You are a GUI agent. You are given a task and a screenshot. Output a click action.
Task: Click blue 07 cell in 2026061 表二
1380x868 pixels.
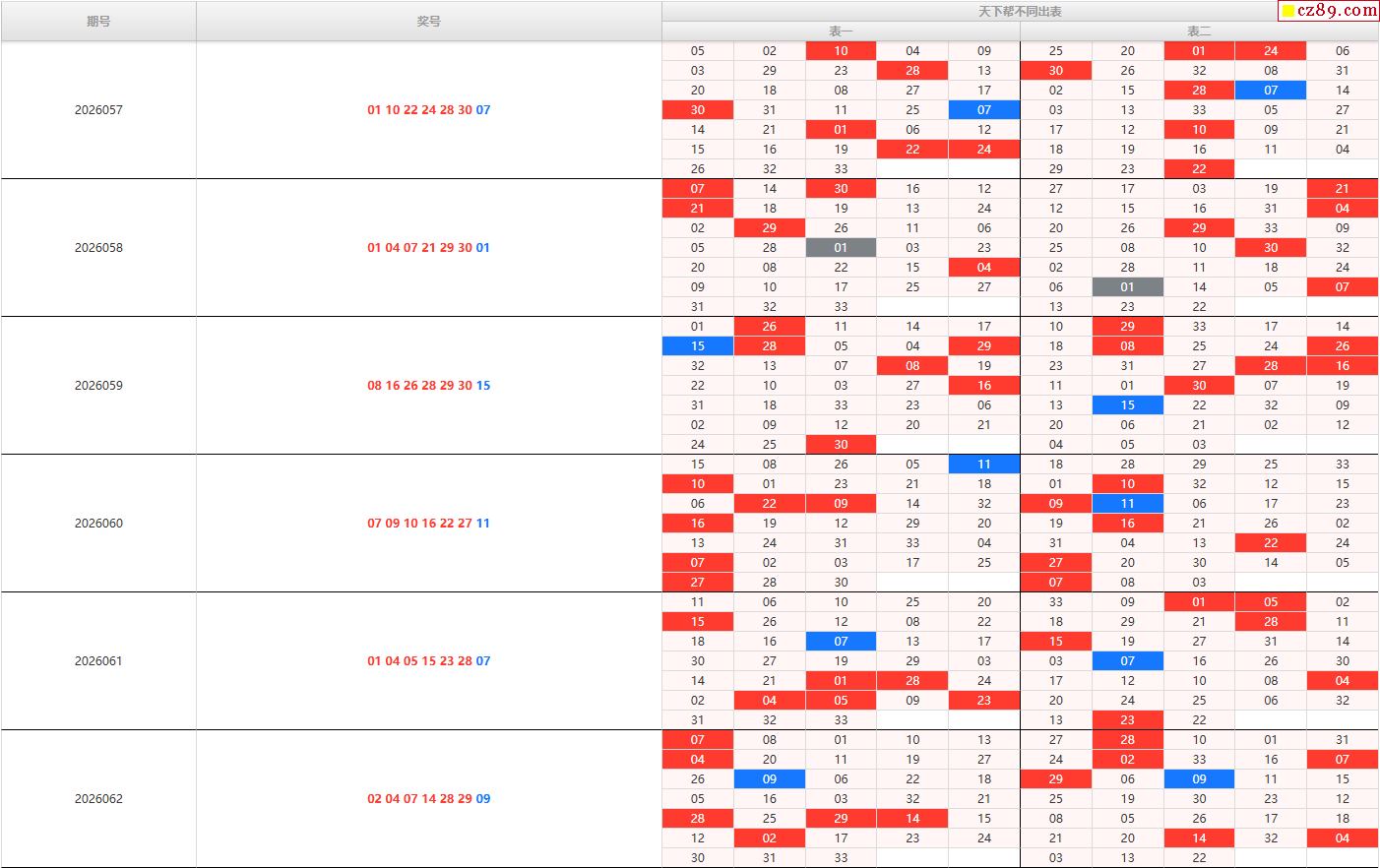(1127, 661)
